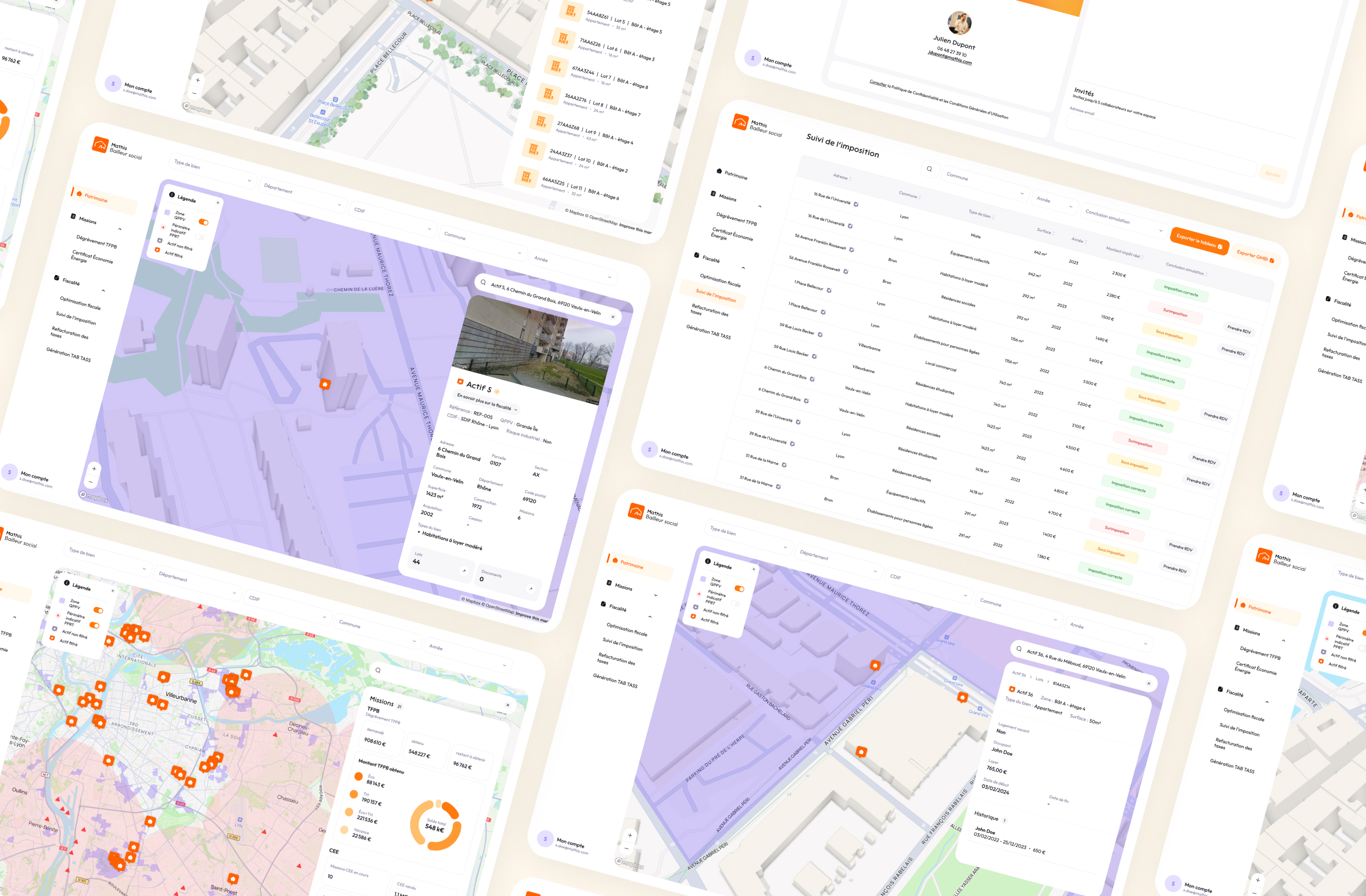Close the Légende panel in Actif 5 window
The width and height of the screenshot is (1366, 896).
pos(218,203)
